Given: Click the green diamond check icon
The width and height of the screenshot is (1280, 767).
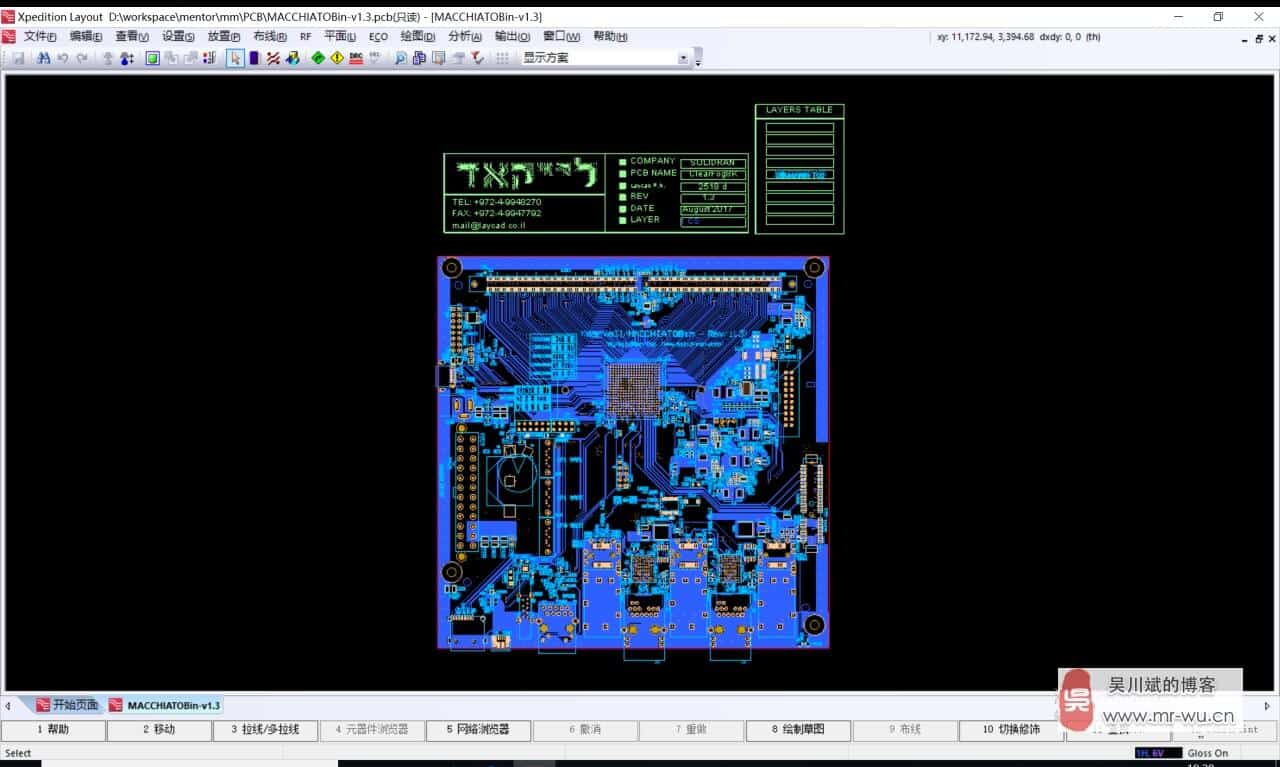Looking at the screenshot, I should [318, 58].
